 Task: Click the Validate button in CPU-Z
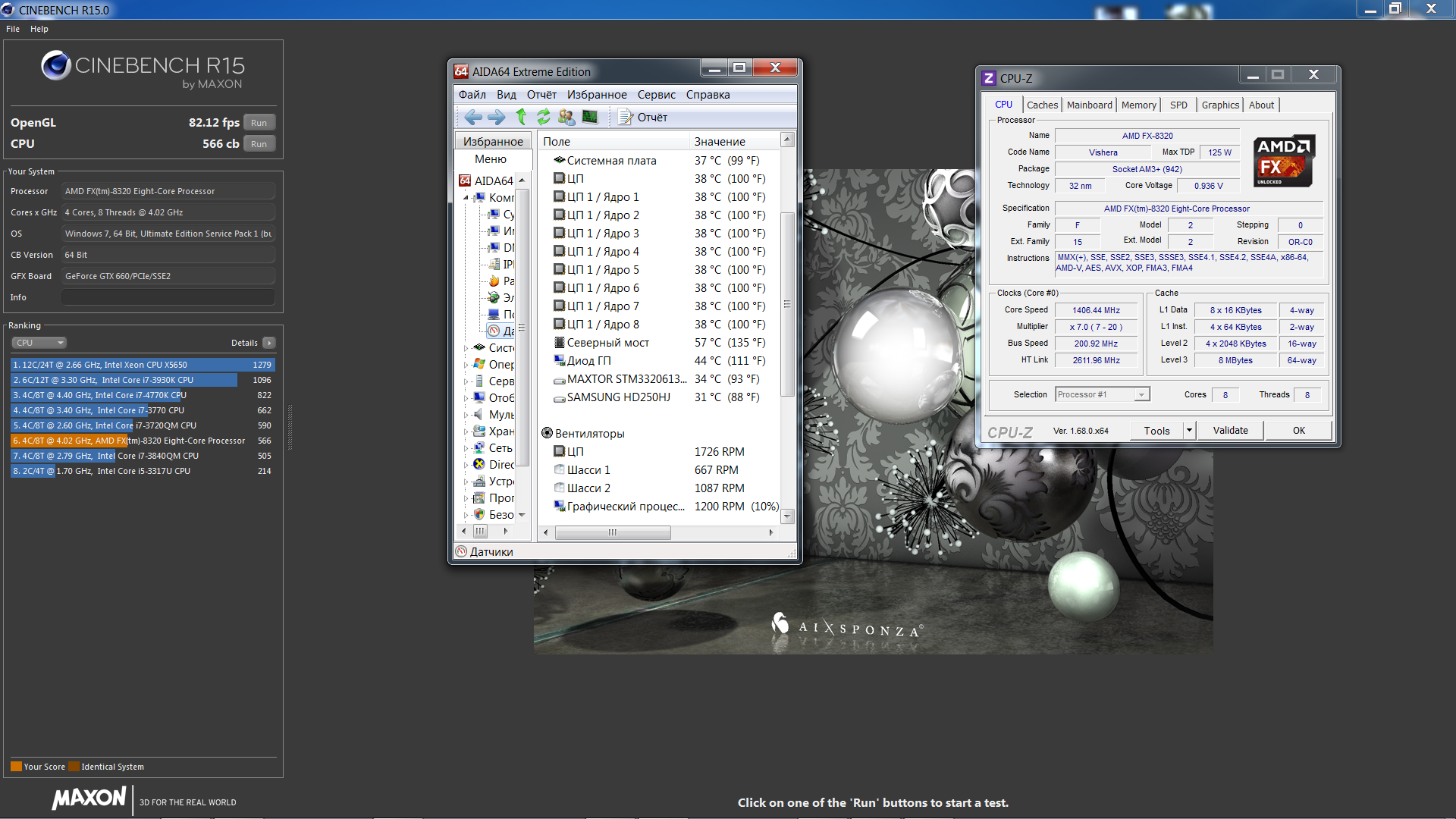pyautogui.click(x=1230, y=431)
